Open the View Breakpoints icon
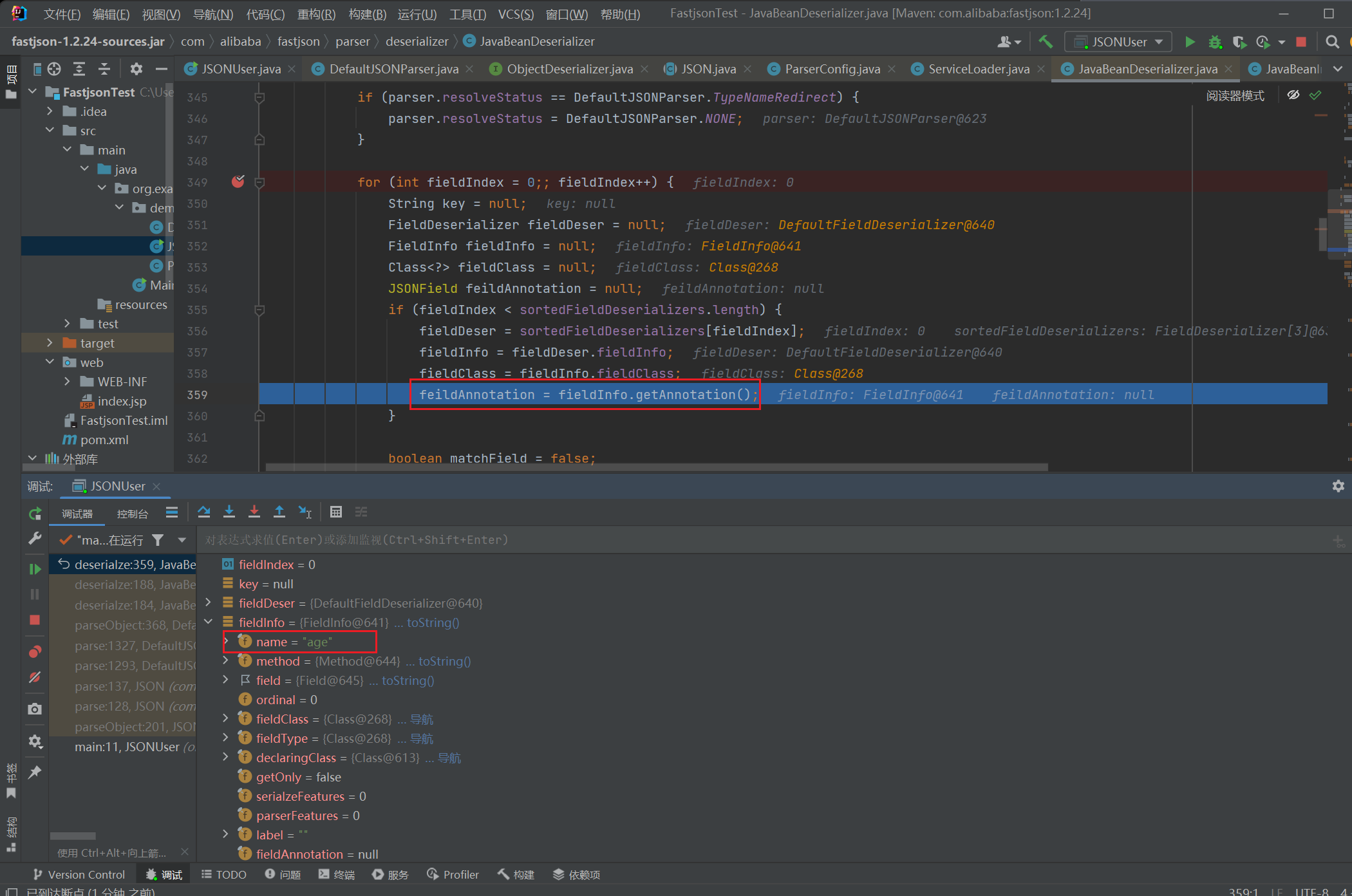 (35, 651)
